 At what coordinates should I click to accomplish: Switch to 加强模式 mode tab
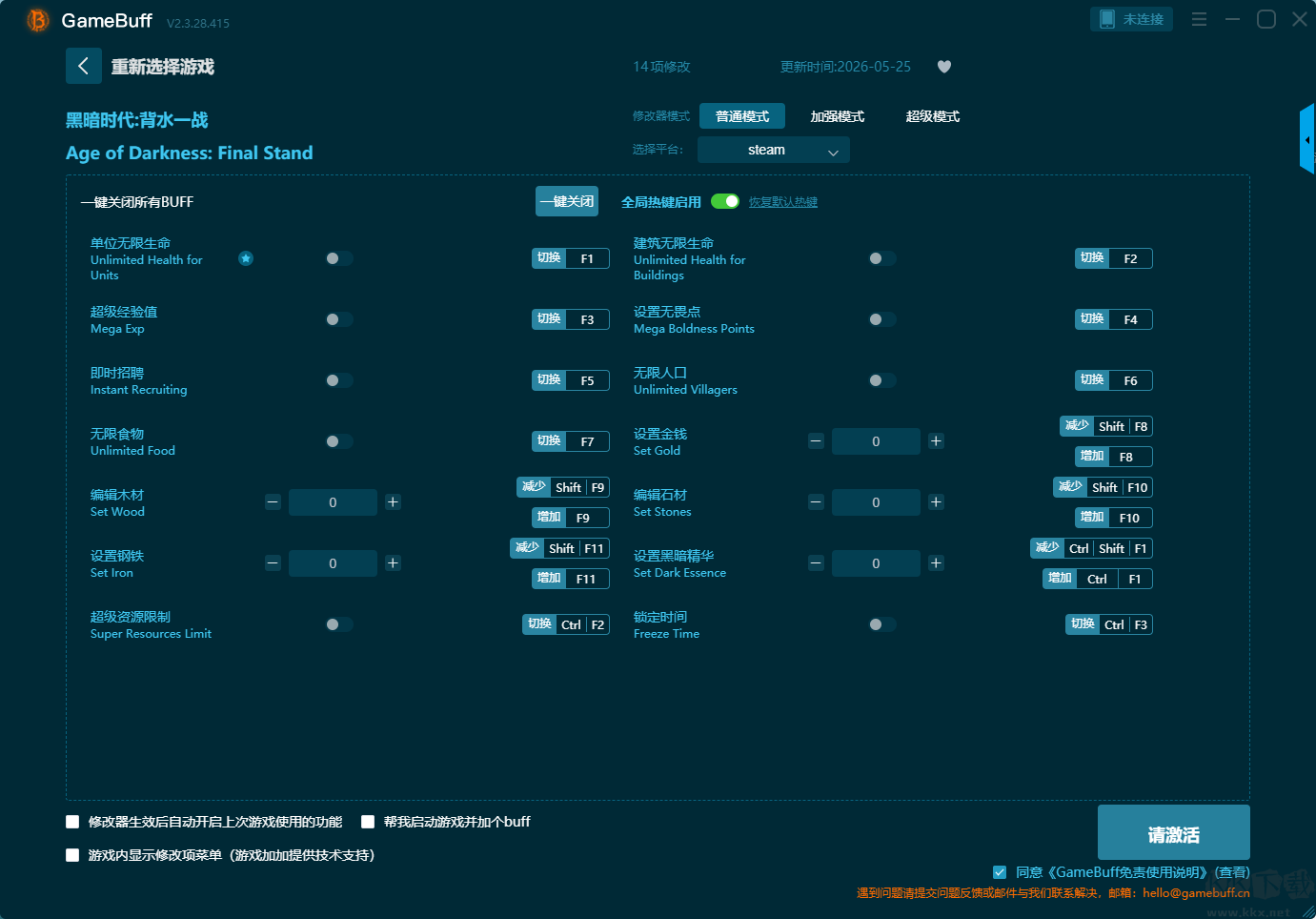[x=838, y=116]
